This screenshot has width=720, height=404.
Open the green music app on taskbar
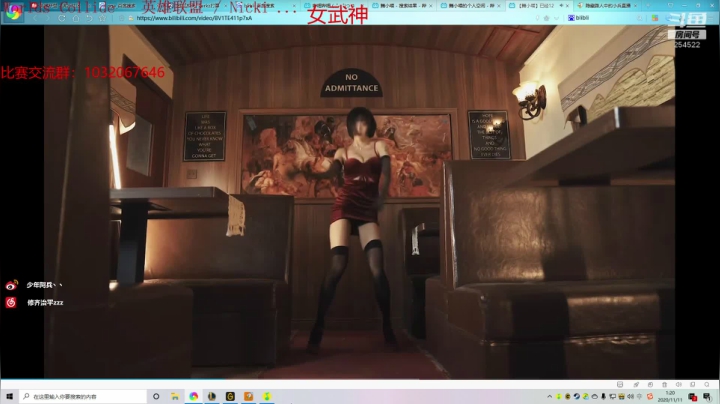point(267,396)
